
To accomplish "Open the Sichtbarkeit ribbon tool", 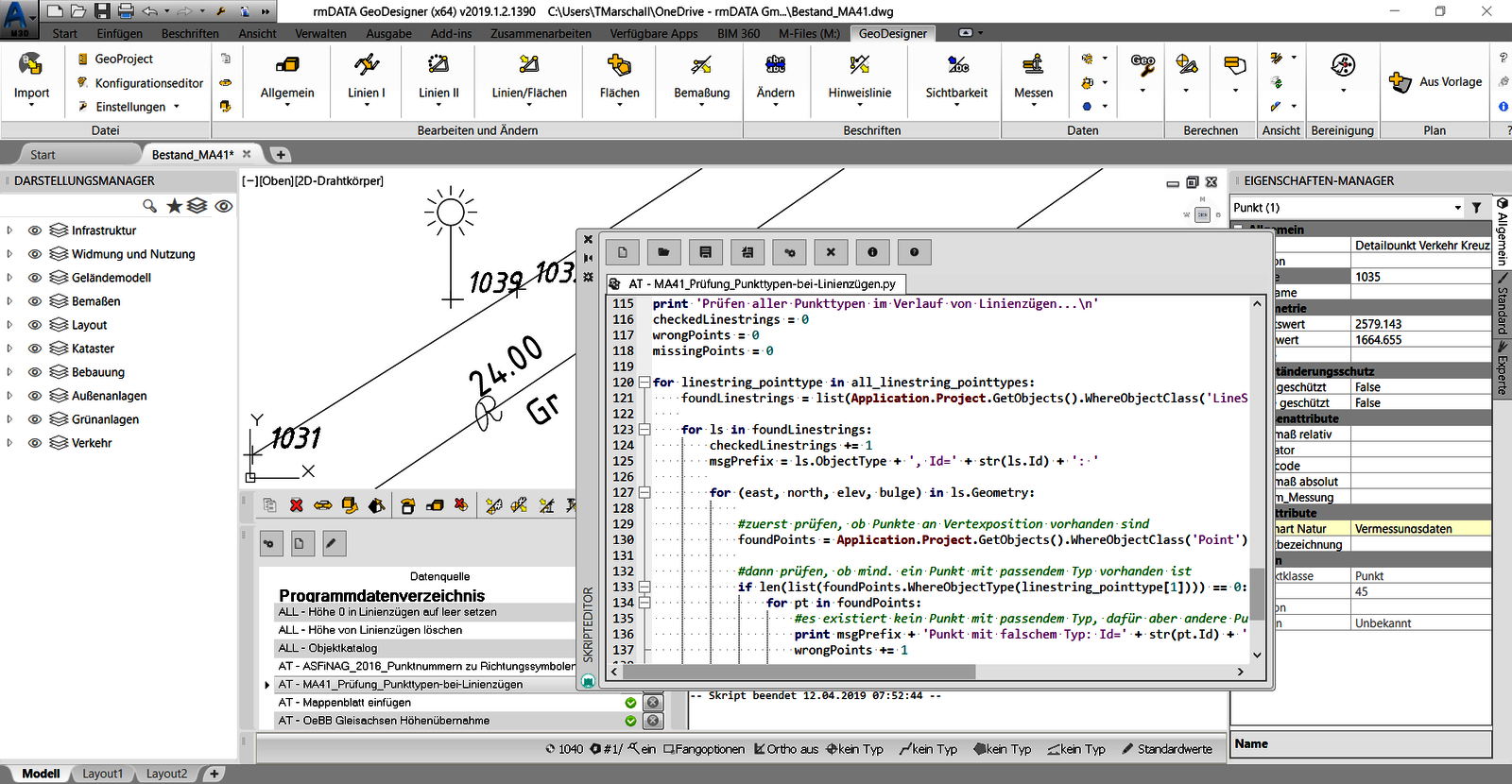I will pyautogui.click(x=956, y=76).
